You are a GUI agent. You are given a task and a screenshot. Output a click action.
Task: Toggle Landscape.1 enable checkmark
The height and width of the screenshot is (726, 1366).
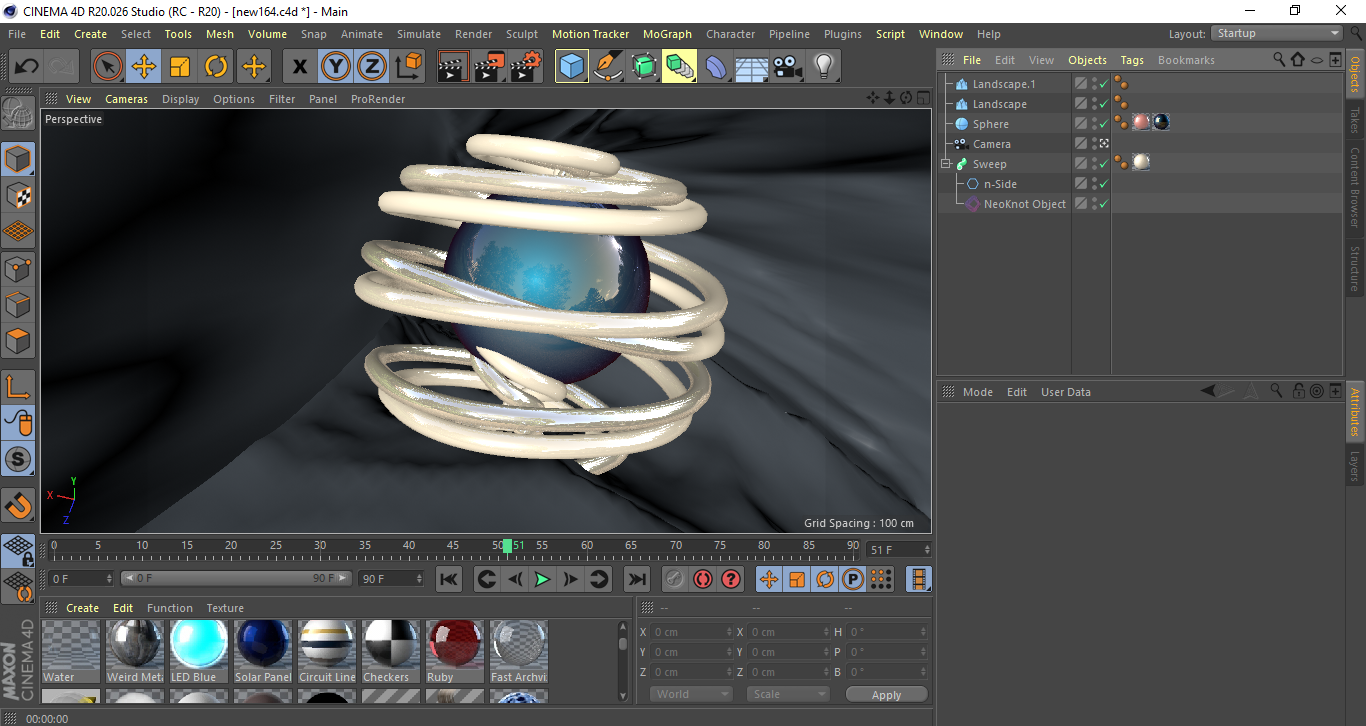[1104, 84]
